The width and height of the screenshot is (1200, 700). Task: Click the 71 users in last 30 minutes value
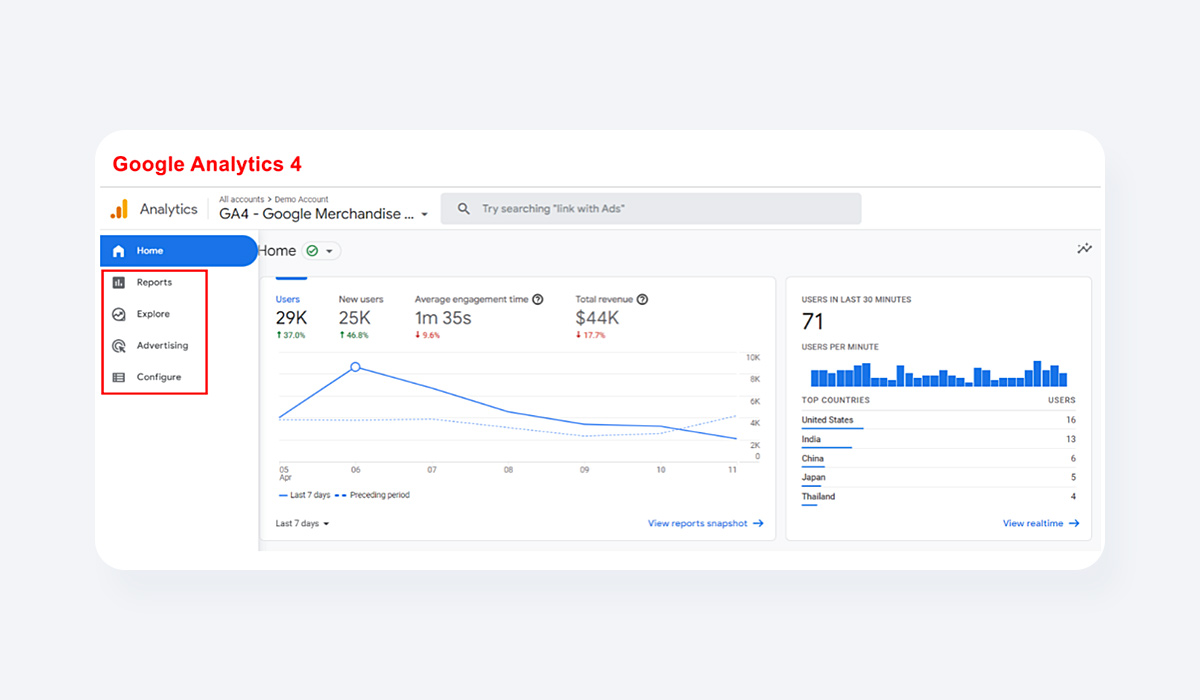[812, 321]
